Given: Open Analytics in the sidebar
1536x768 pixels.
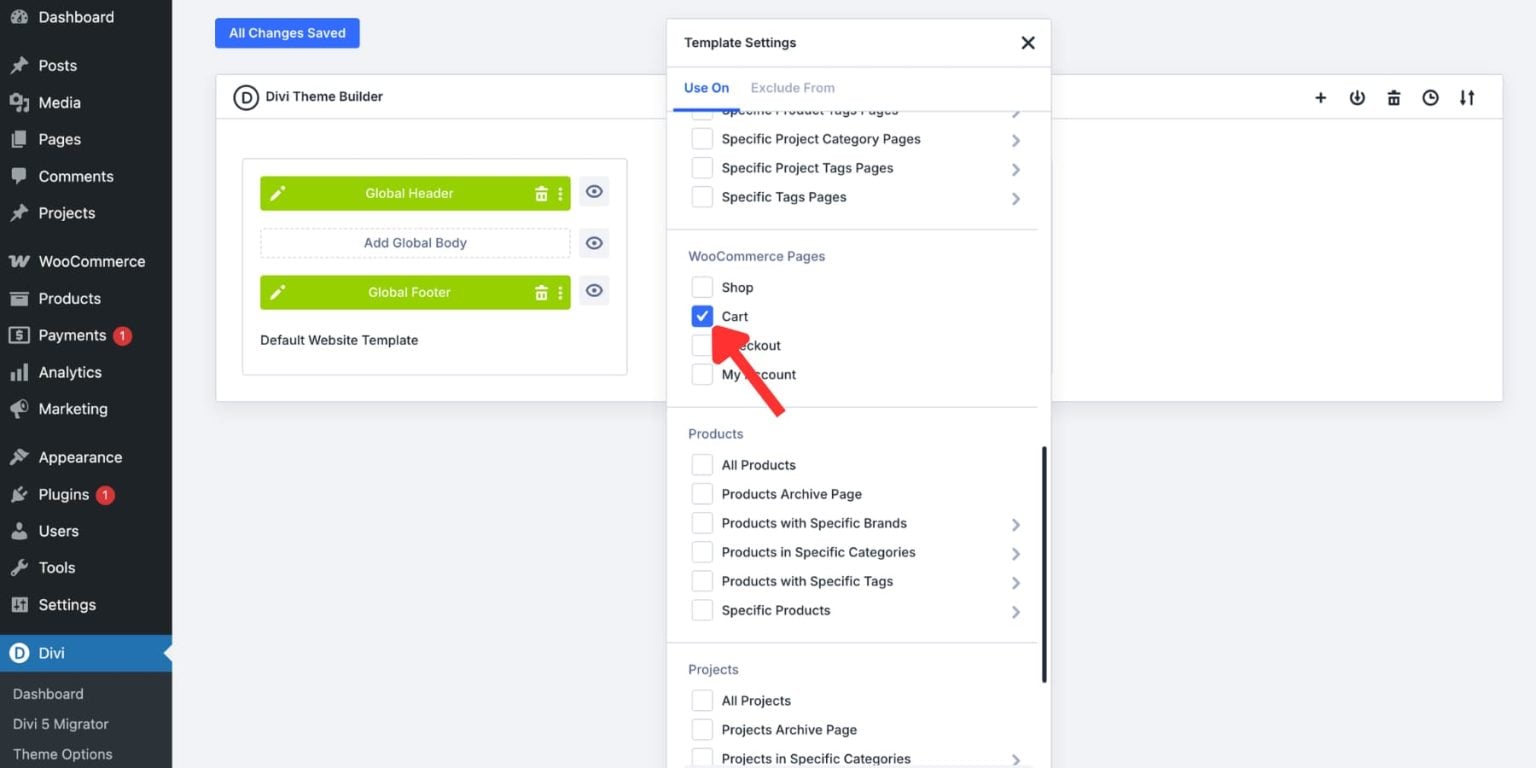Looking at the screenshot, I should coord(86,372).
